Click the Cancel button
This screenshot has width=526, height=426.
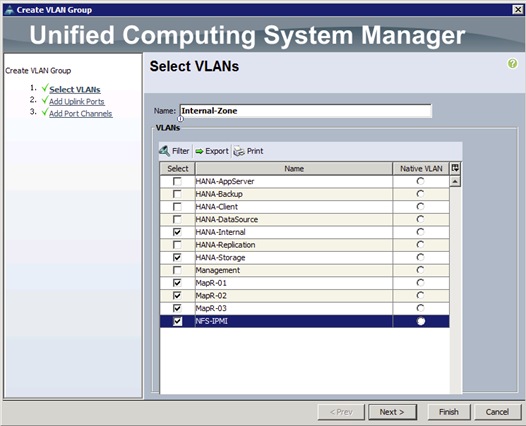pos(497,412)
